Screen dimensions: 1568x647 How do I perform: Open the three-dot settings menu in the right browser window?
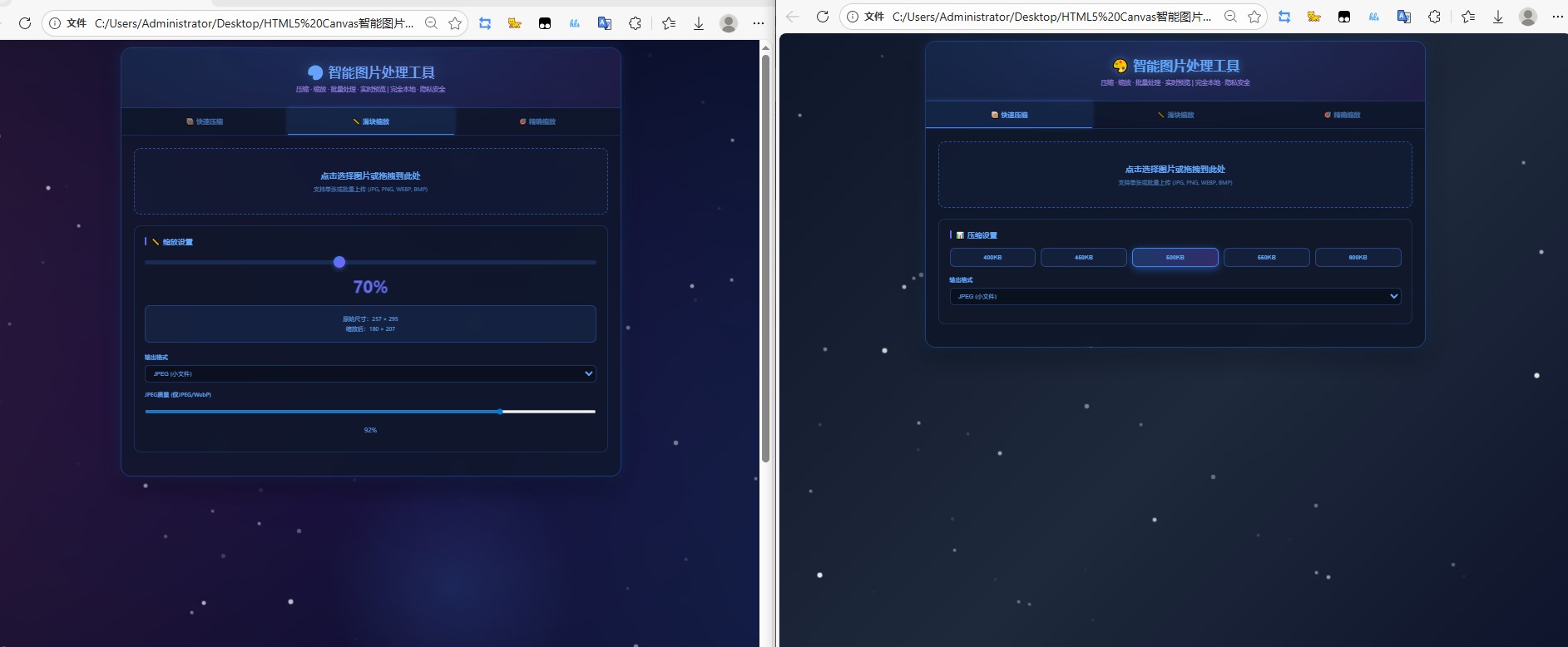click(x=1557, y=17)
